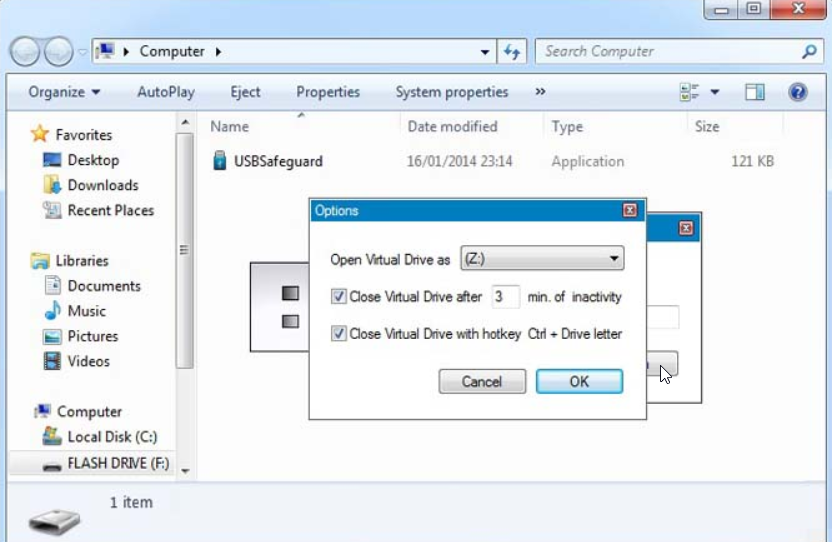Click the 121 KB size cell

point(752,161)
